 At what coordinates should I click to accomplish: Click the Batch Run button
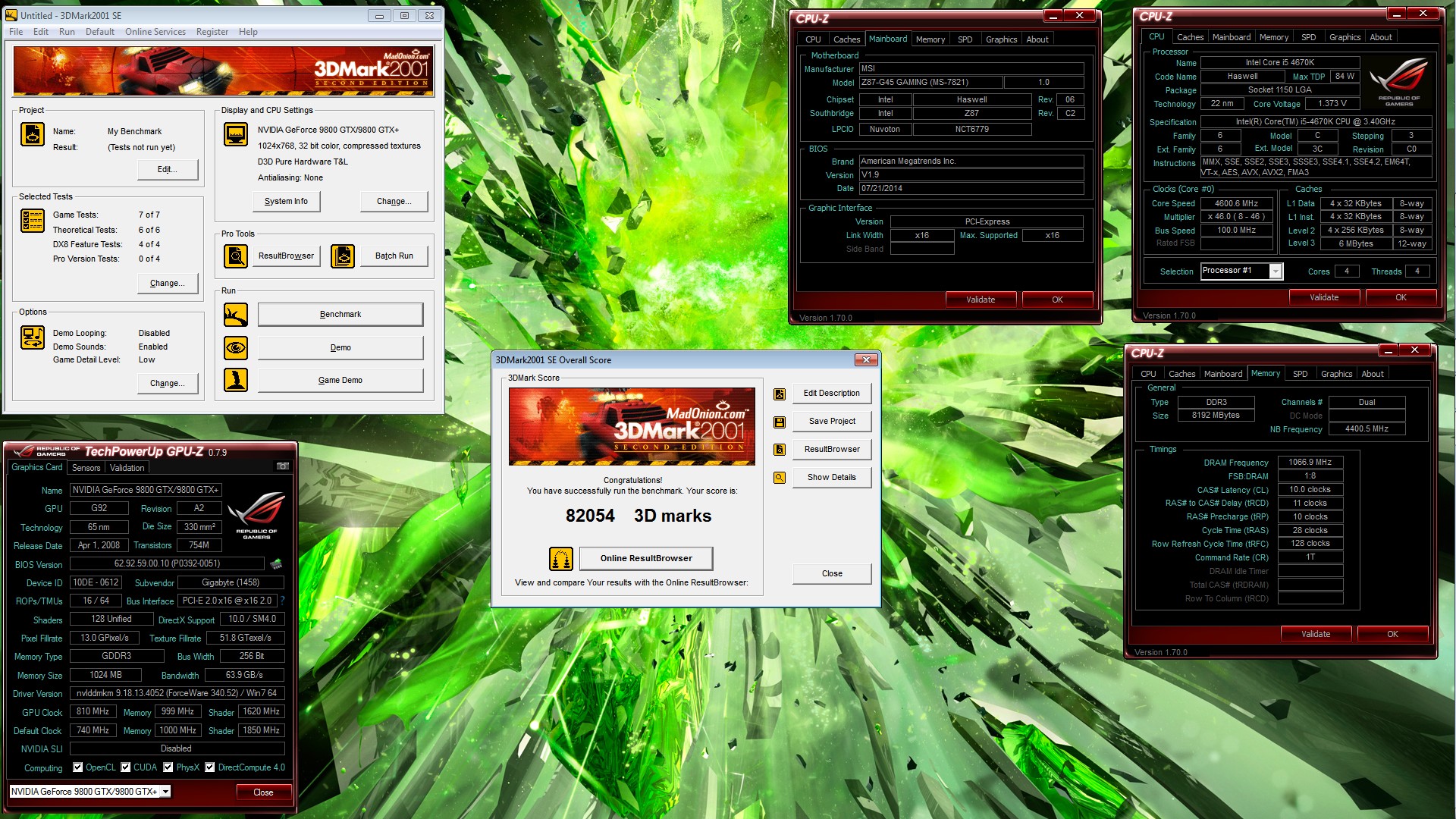click(394, 256)
